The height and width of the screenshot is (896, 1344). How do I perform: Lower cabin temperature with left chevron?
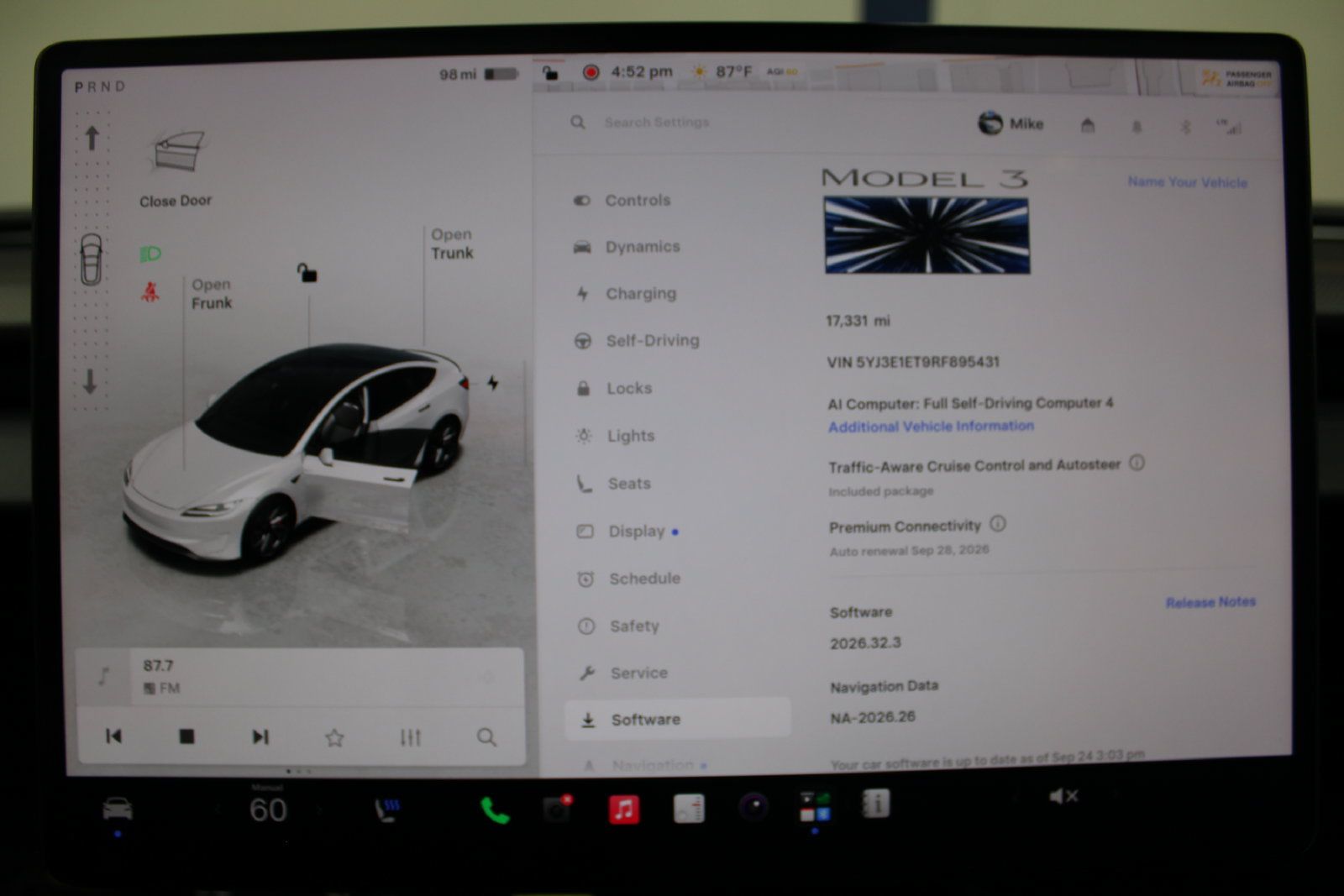click(x=218, y=810)
